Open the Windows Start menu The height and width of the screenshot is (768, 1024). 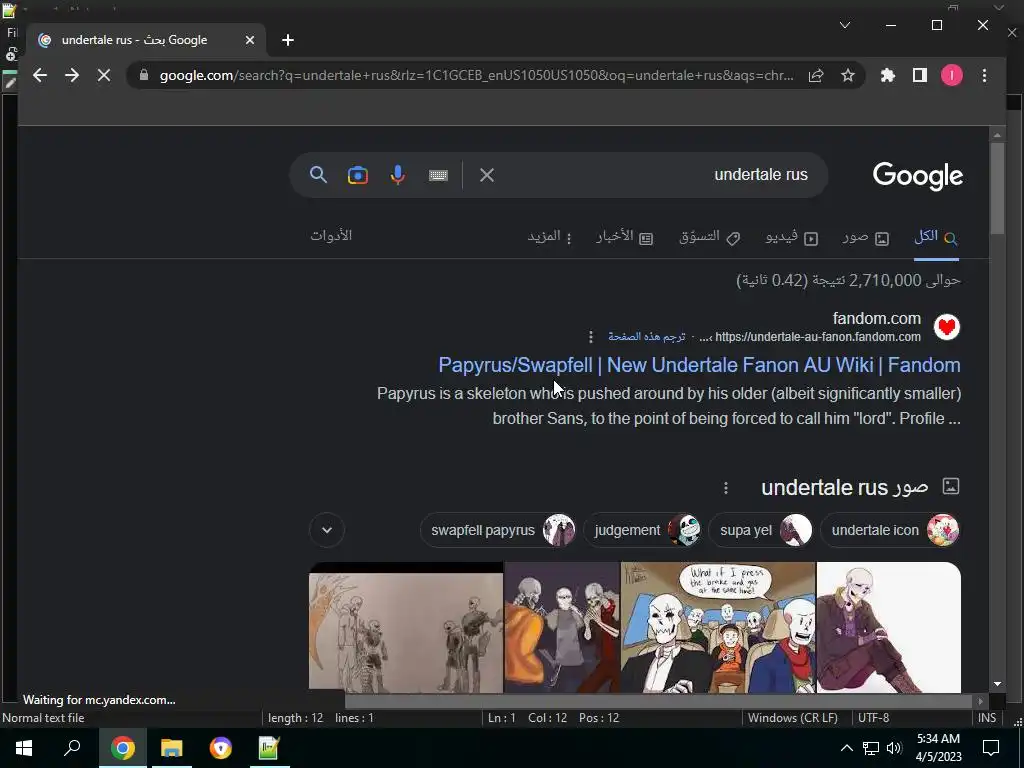24,748
